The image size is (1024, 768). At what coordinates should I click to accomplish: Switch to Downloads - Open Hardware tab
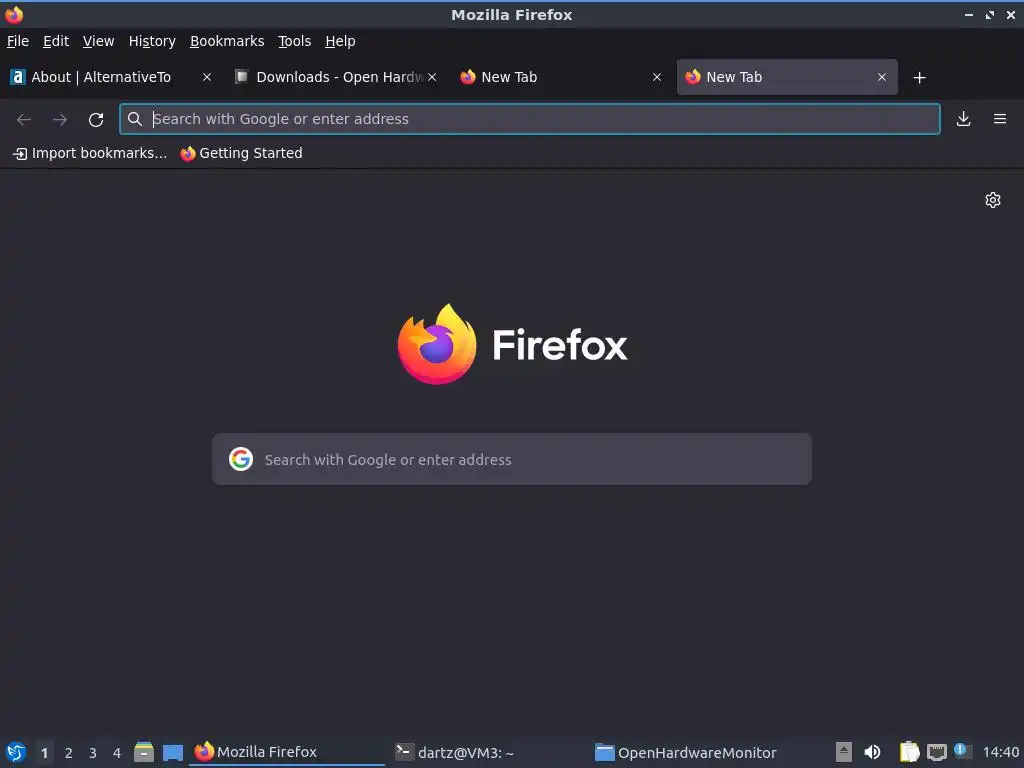pos(336,77)
